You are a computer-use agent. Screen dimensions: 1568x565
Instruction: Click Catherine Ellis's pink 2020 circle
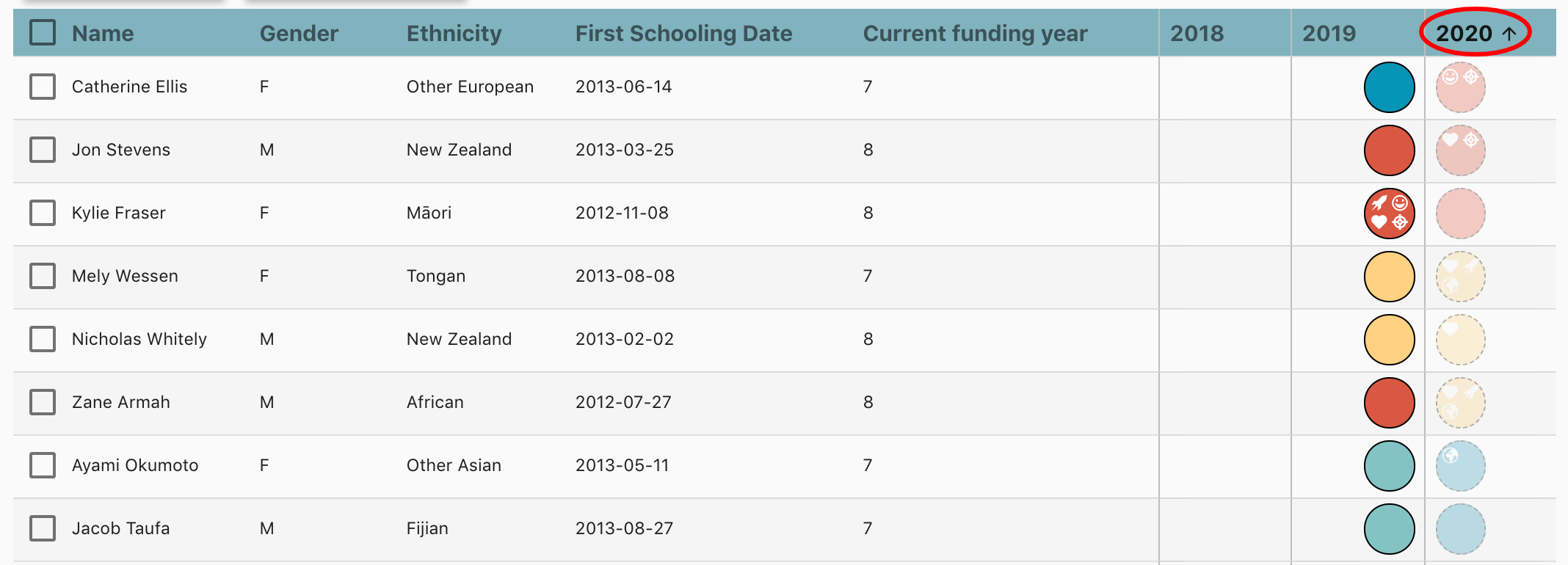point(1460,87)
